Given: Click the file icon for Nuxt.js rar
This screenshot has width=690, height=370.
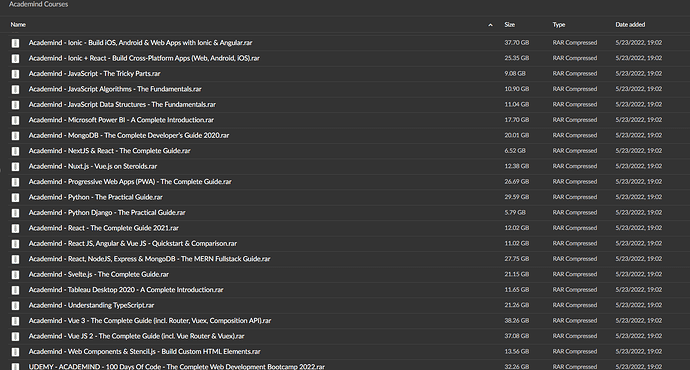Looking at the screenshot, I should pos(15,166).
